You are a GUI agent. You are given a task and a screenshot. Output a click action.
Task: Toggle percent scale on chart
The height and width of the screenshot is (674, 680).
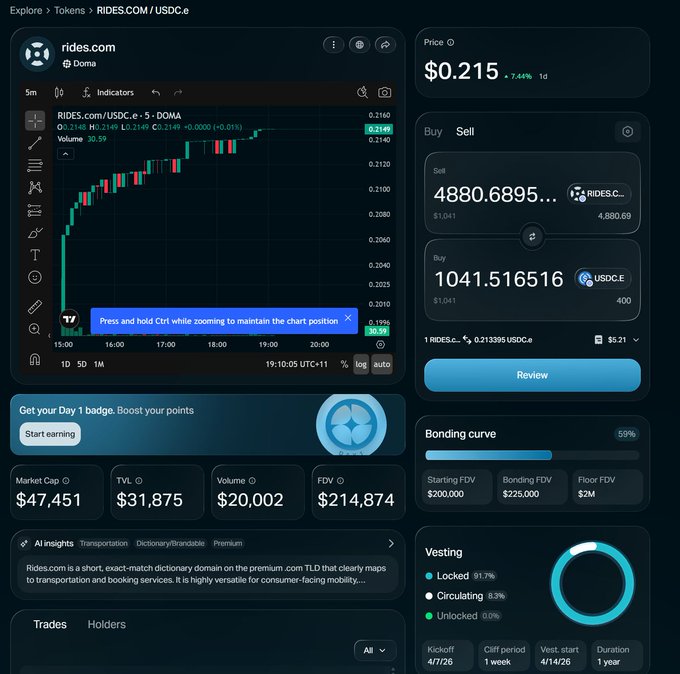(344, 364)
